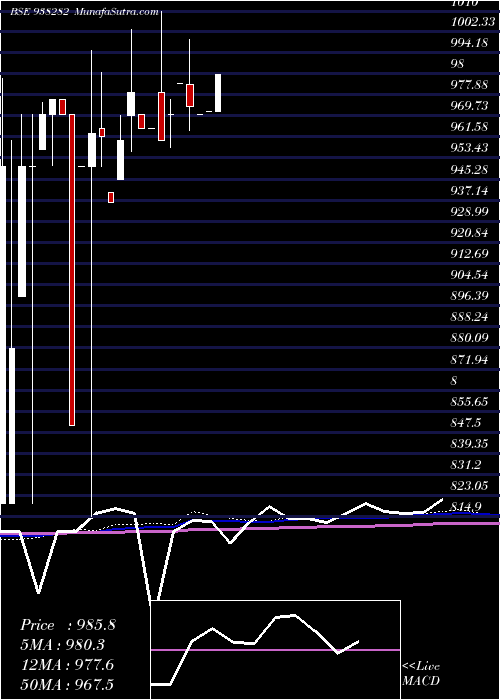Click the MunafaSutra.com title text

(117, 12)
